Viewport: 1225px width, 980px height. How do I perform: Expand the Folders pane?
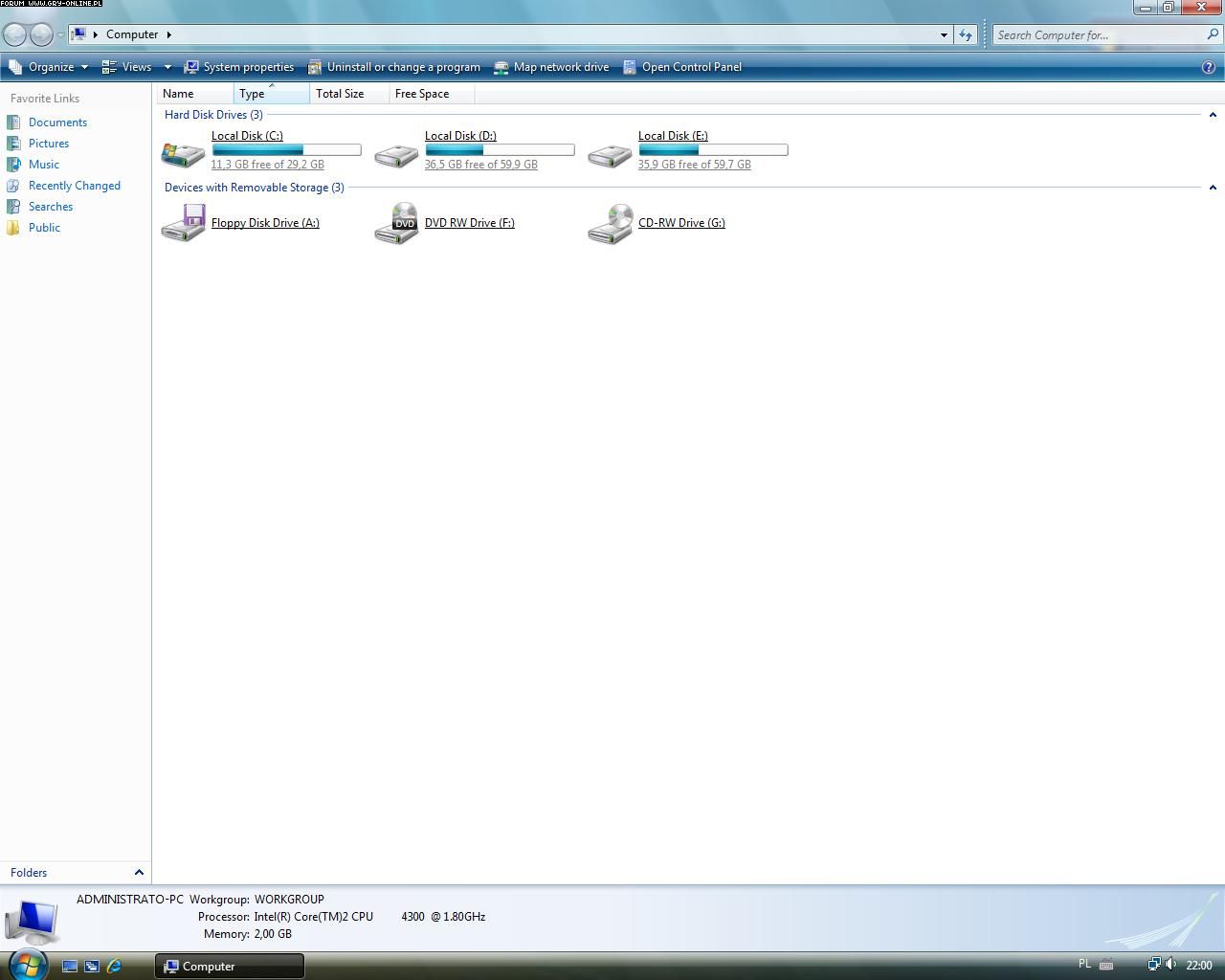point(139,873)
